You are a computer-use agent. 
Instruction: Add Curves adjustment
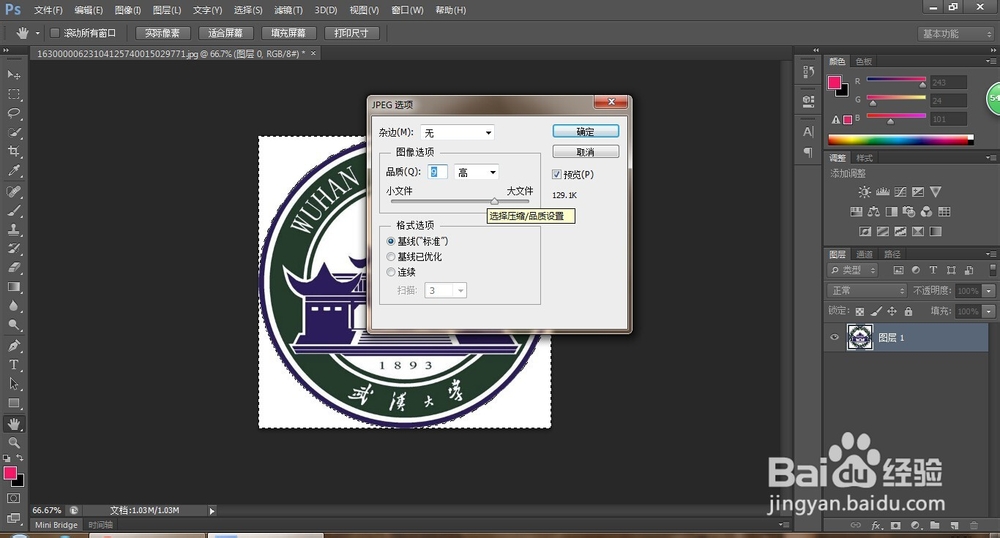901,192
